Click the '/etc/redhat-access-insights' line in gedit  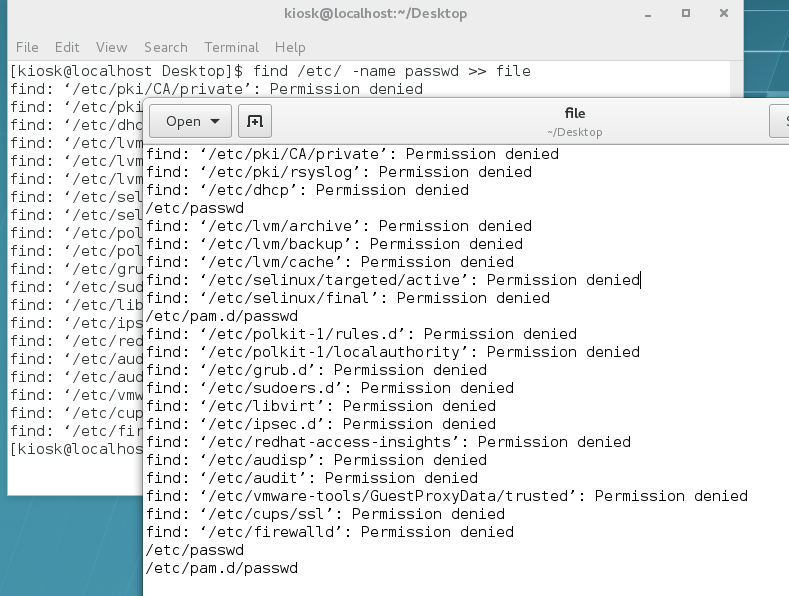pos(388,442)
